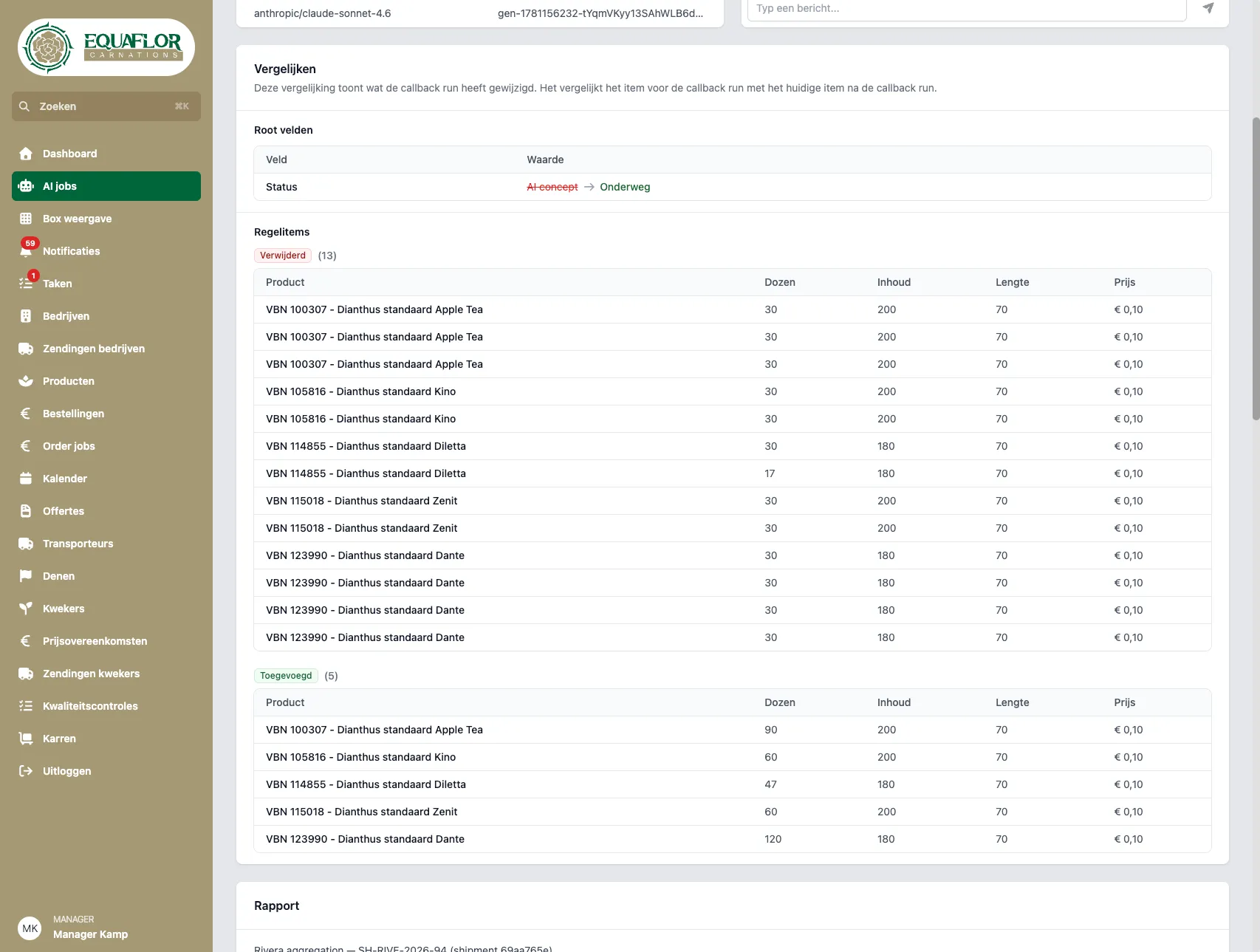
Task: Click the Karren cart icon
Action: (x=26, y=739)
